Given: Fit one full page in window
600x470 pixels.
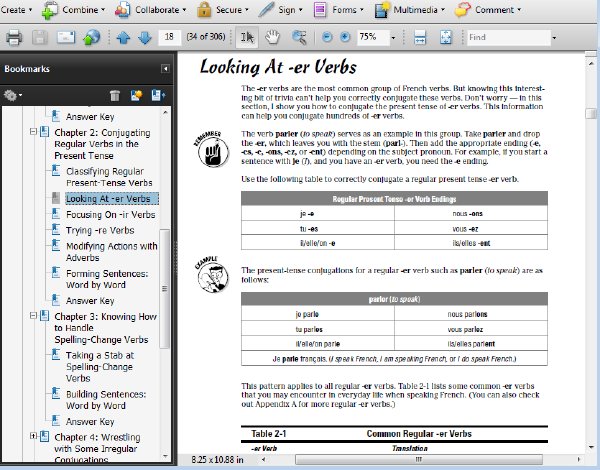Looking at the screenshot, I should tap(446, 37).
